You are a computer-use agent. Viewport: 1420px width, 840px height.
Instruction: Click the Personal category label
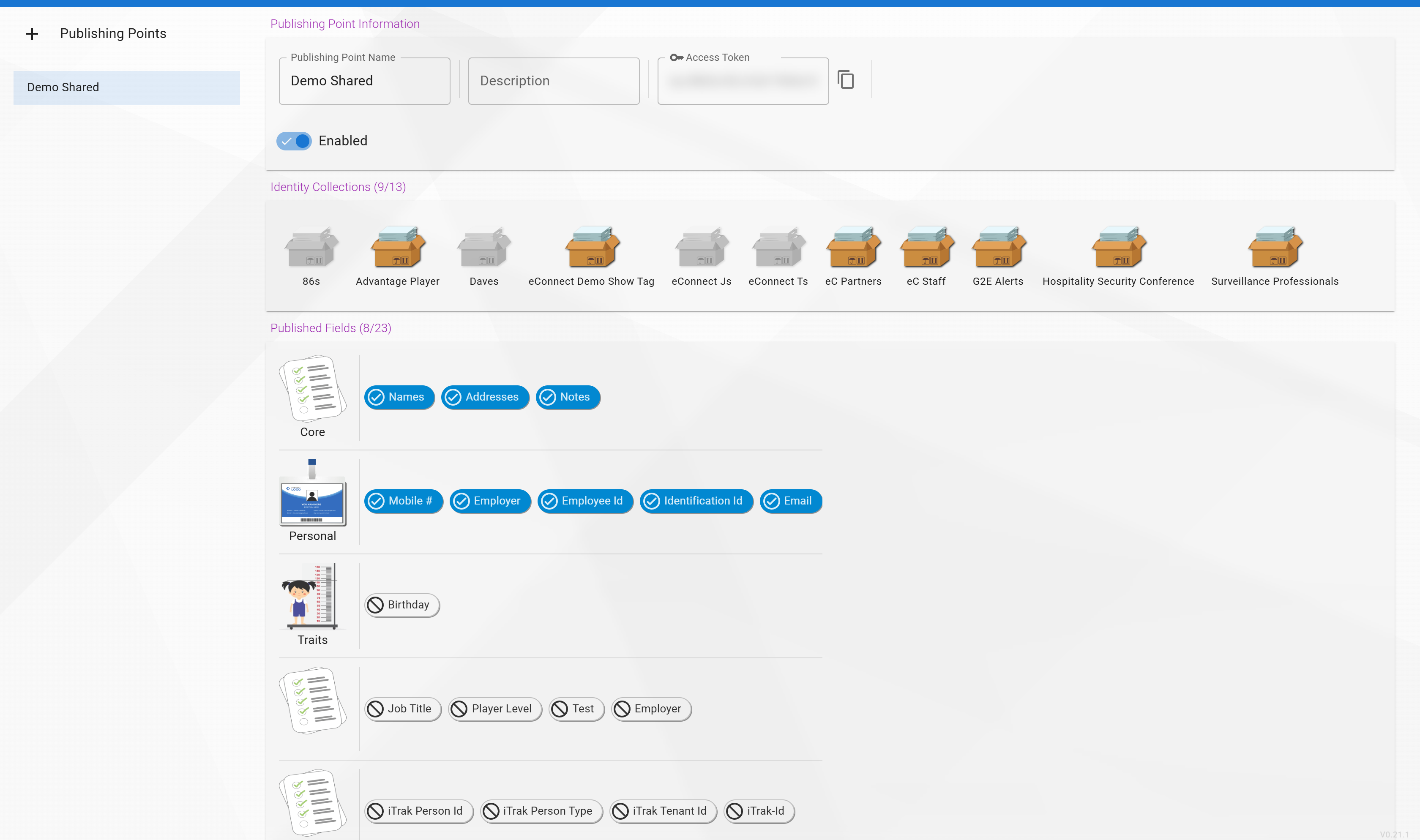(312, 536)
